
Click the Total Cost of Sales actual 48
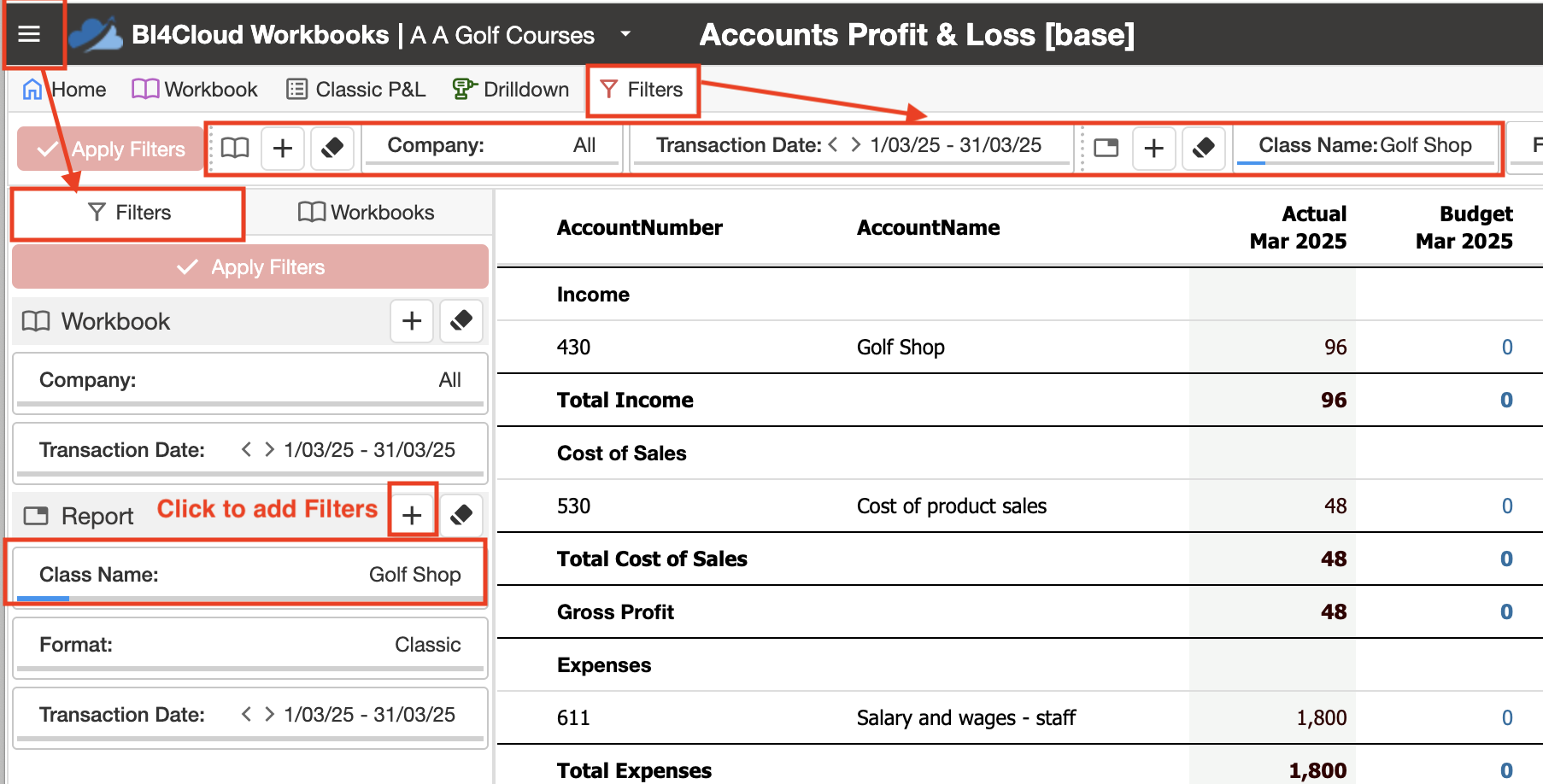[x=1334, y=559]
